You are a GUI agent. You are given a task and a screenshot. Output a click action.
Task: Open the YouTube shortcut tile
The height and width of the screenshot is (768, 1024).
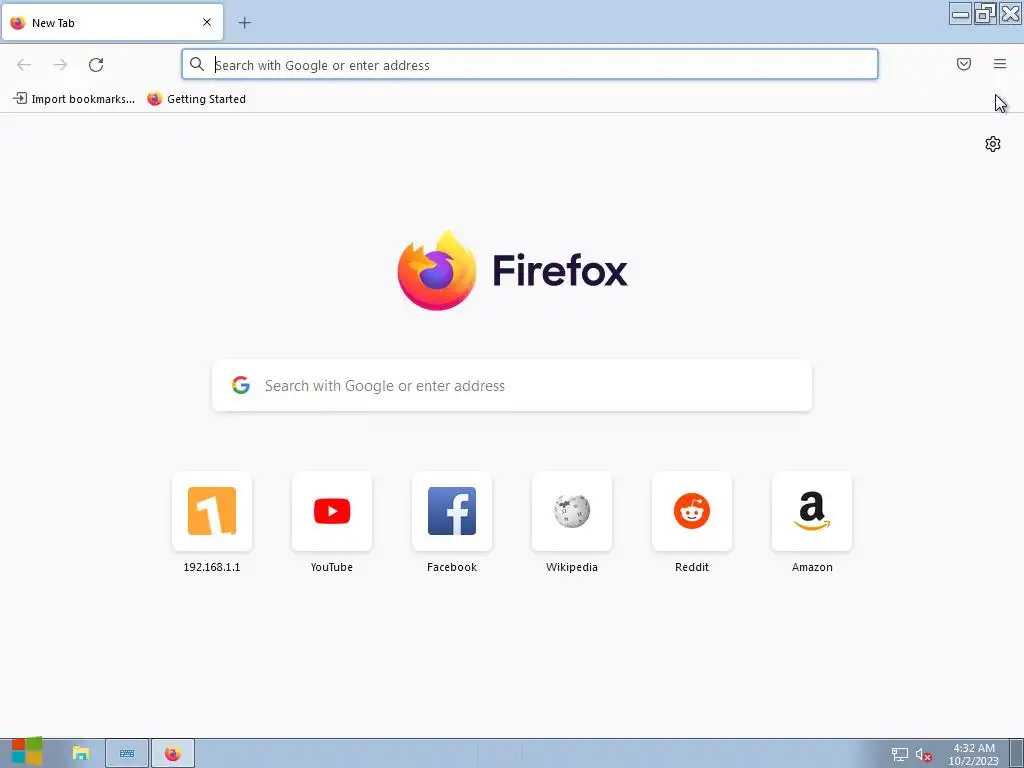(332, 511)
